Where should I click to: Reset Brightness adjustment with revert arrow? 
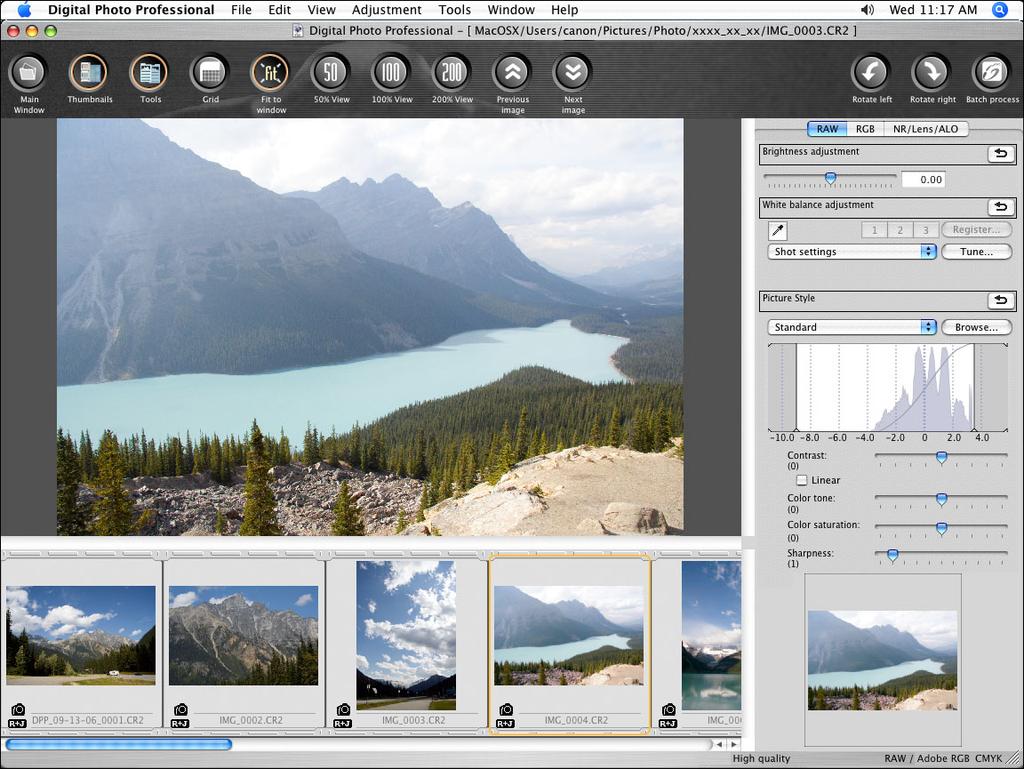point(1000,153)
